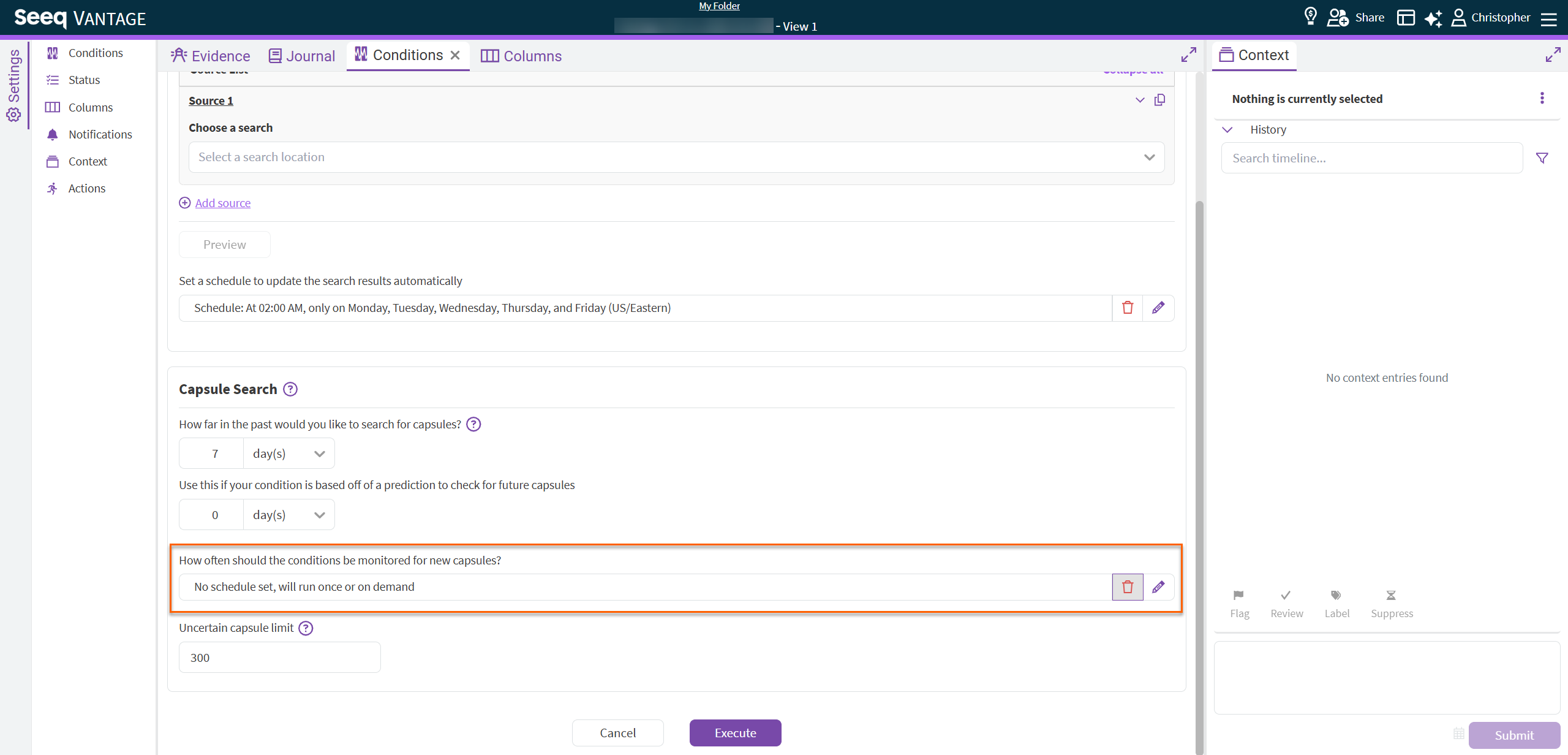
Task: Open the AI sparkle assistant icon
Action: pyautogui.click(x=1433, y=18)
